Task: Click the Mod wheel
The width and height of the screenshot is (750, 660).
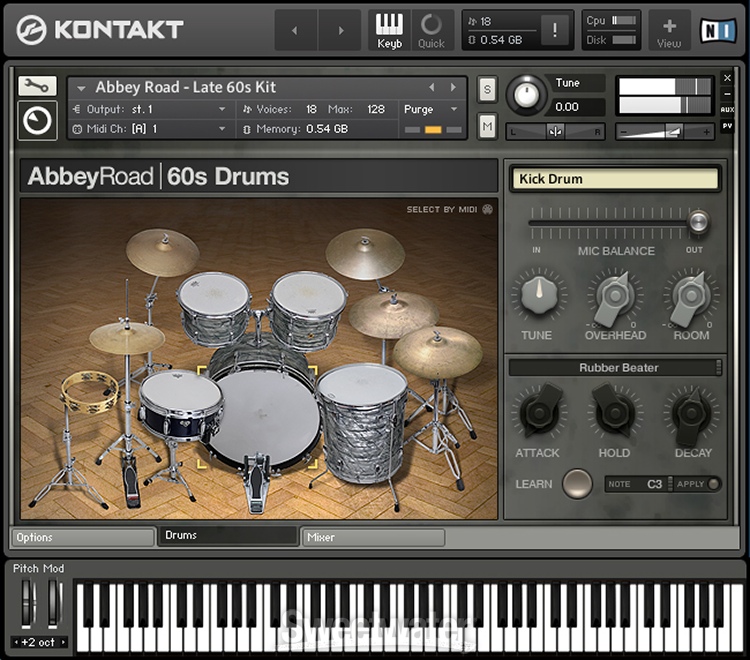Action: tap(53, 603)
